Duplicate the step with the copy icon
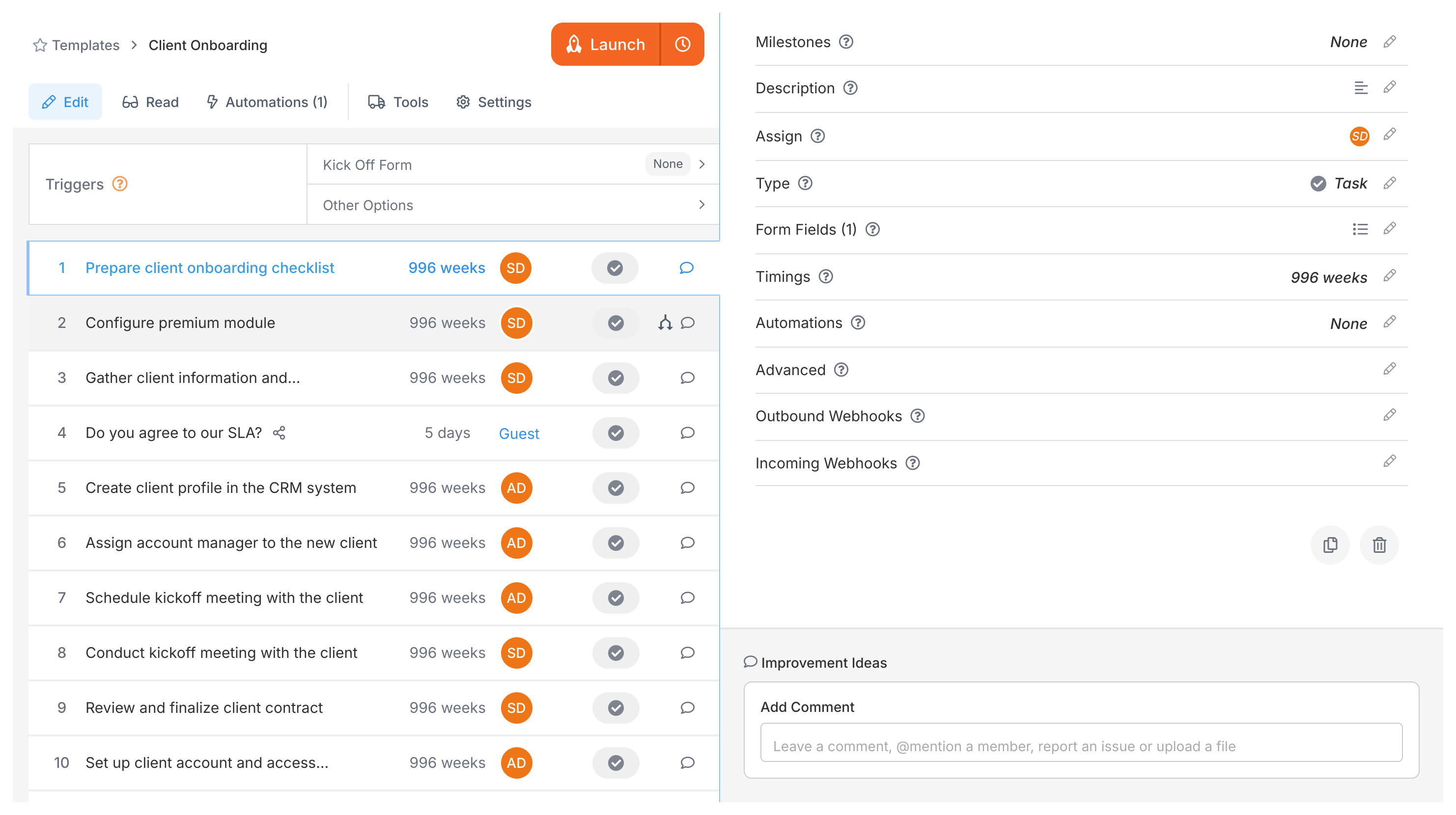1456x815 pixels. [x=1330, y=545]
